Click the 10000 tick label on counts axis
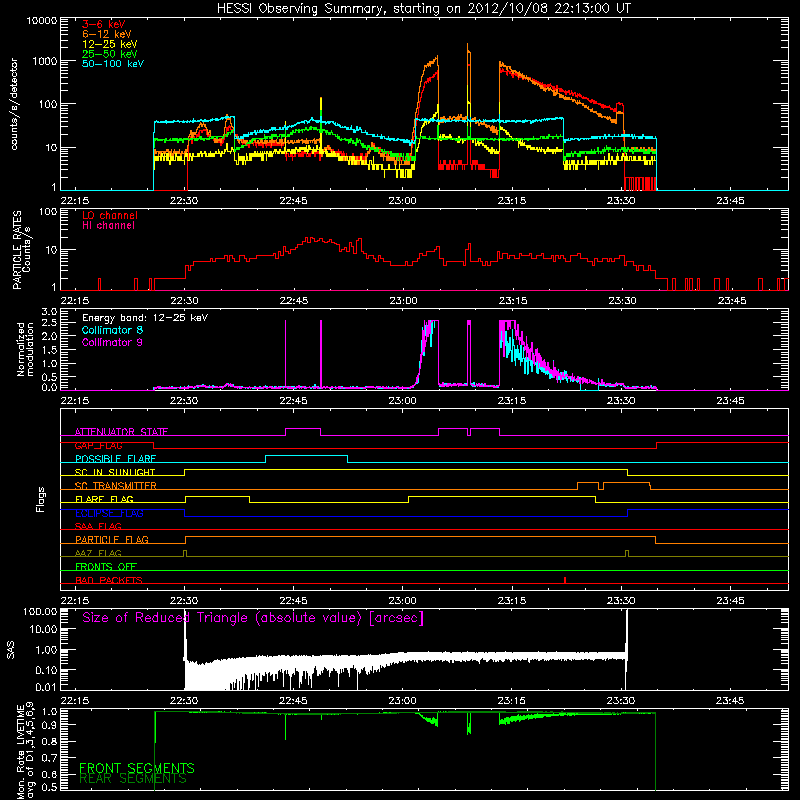This screenshot has height=800, width=800. click(x=42, y=20)
